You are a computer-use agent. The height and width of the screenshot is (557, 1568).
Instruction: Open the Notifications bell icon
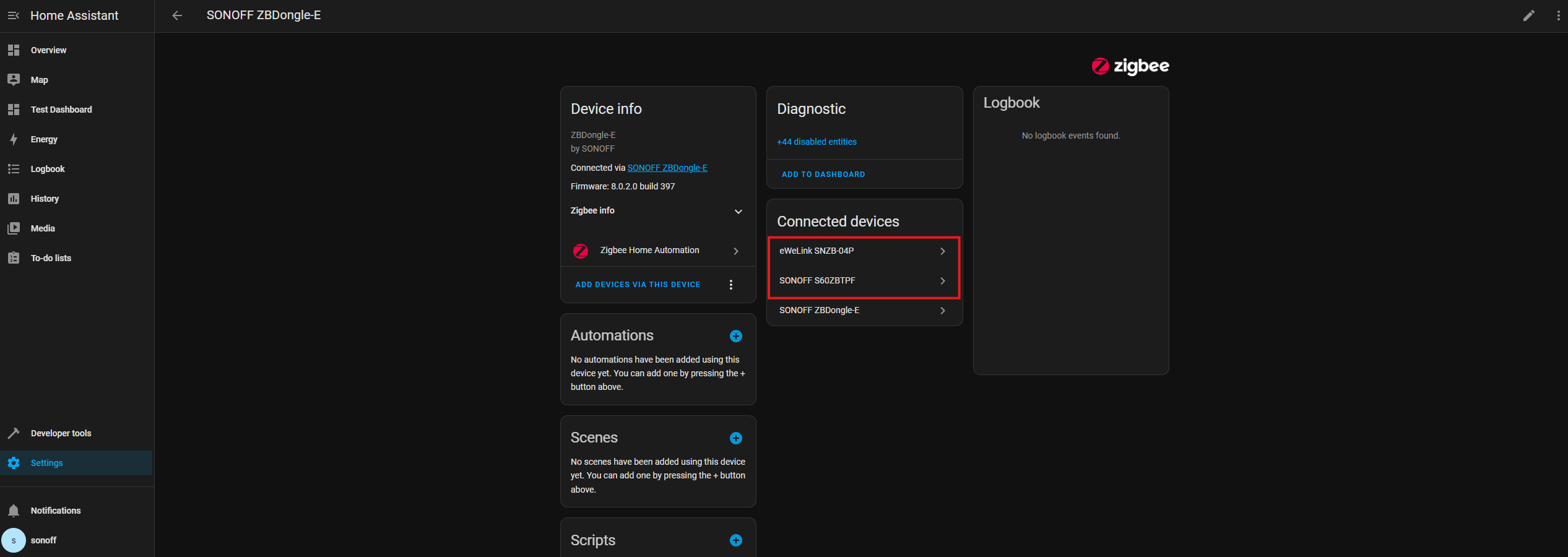[x=14, y=511]
